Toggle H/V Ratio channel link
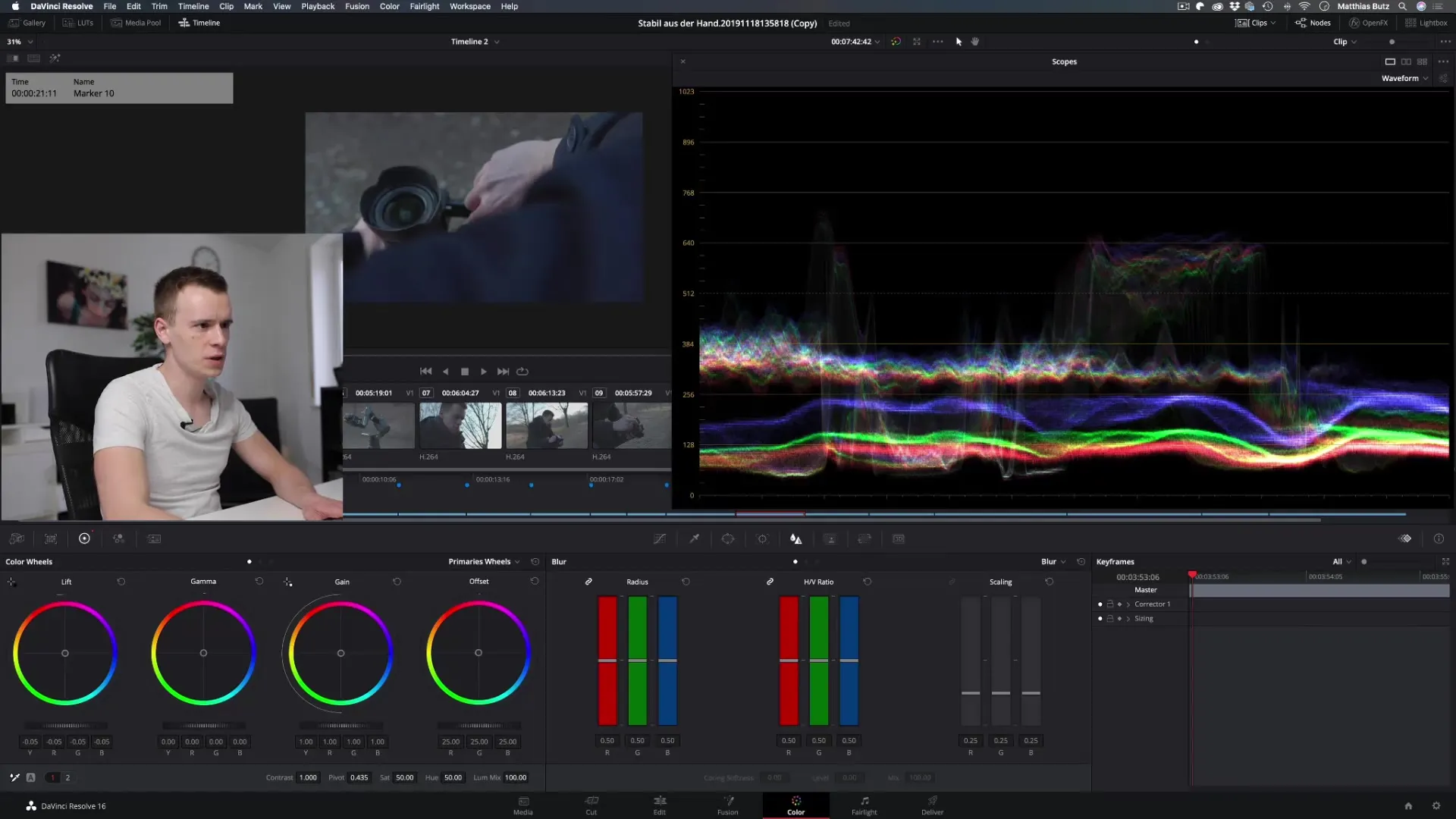 (770, 582)
